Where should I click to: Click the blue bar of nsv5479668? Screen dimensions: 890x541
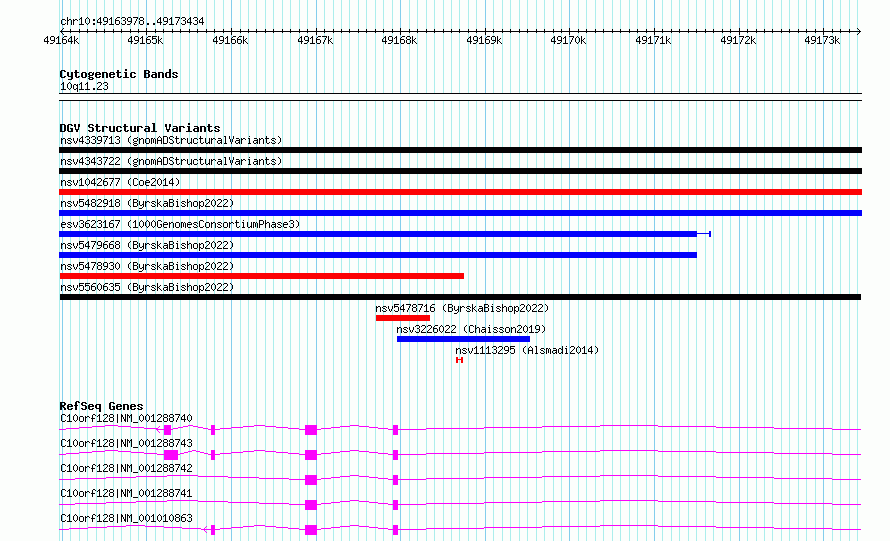pyautogui.click(x=378, y=255)
